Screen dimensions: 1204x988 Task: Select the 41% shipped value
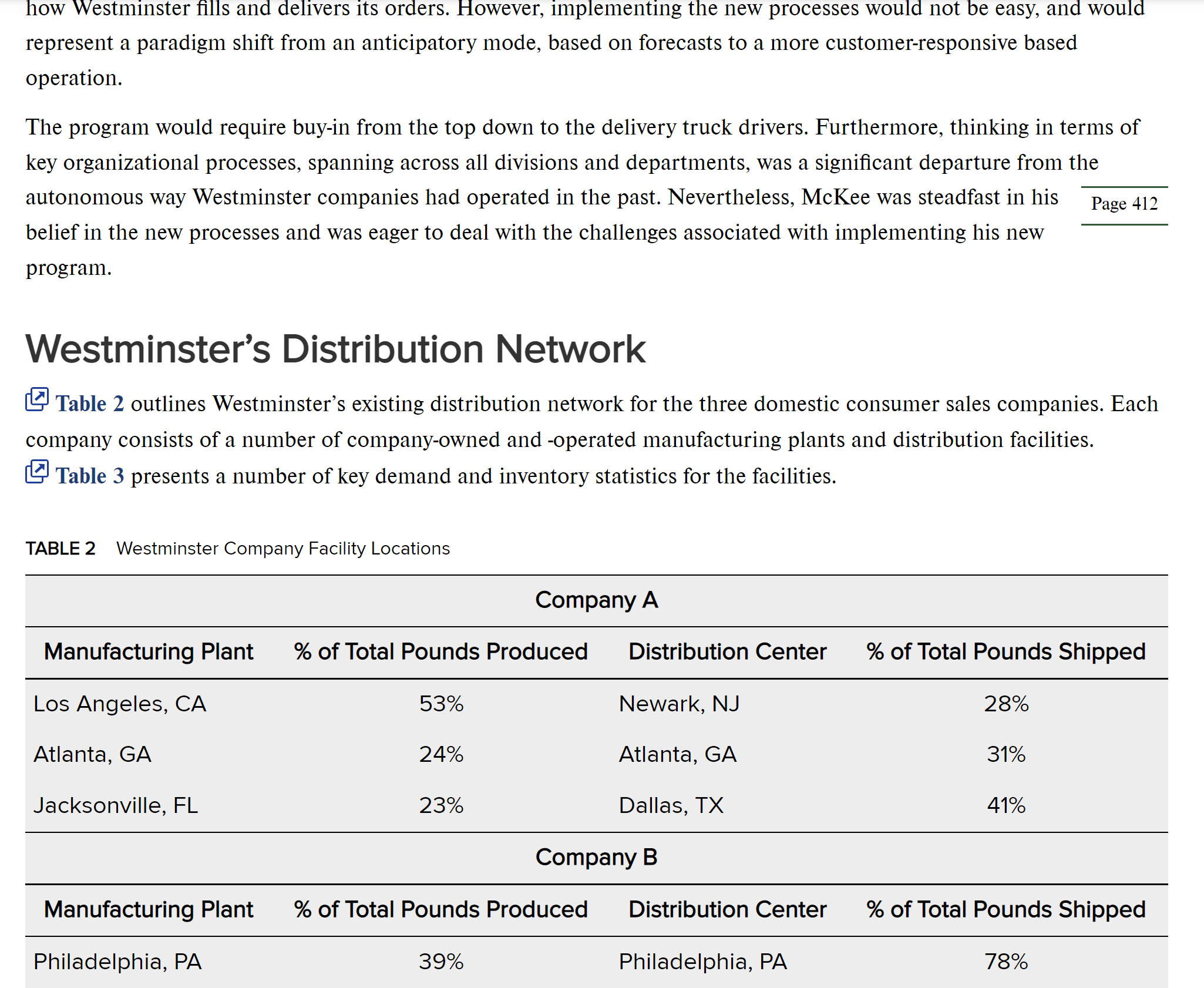tap(1006, 805)
